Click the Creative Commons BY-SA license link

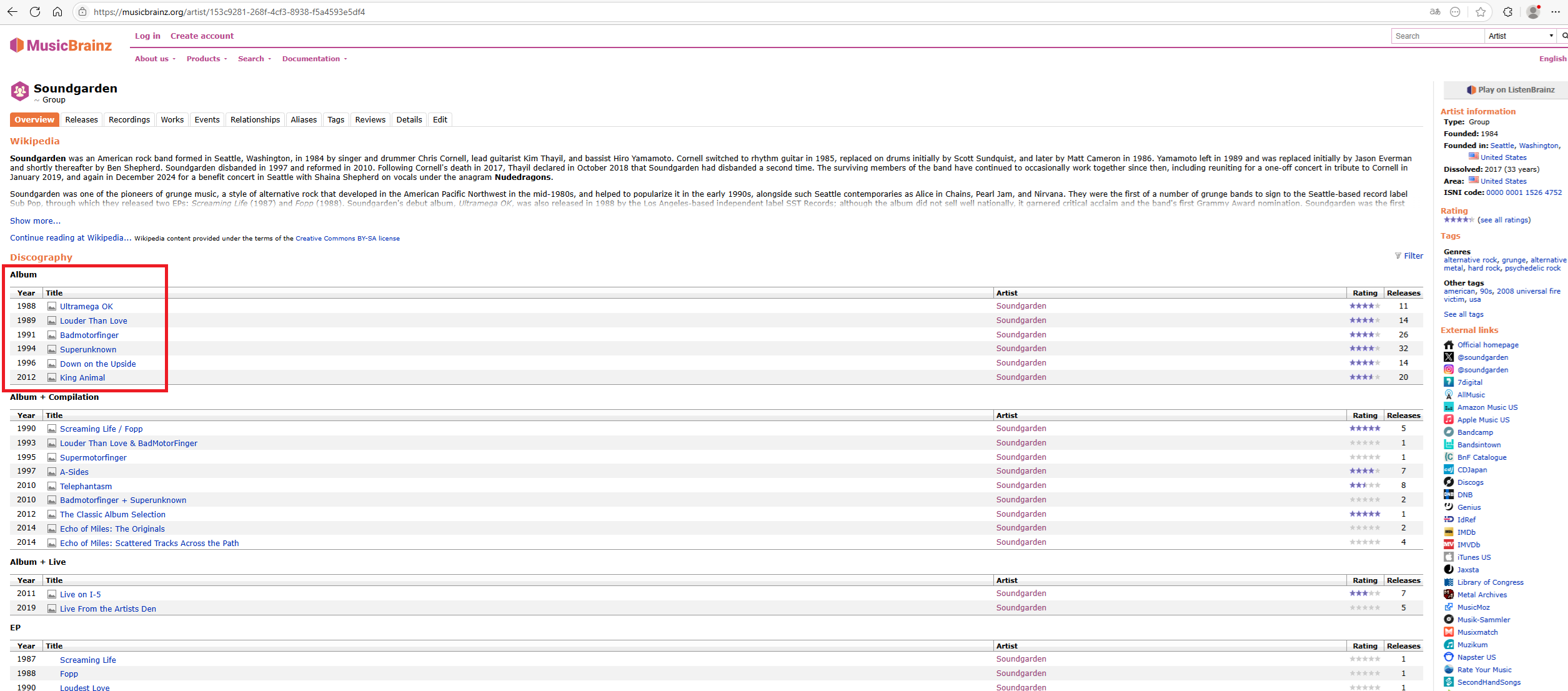click(347, 239)
